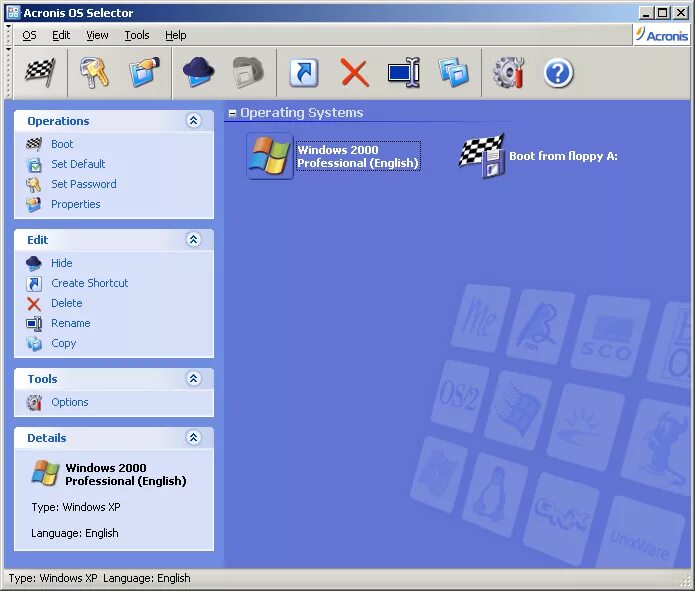
Task: Click the Delete link in Edit panel
Action: (67, 303)
